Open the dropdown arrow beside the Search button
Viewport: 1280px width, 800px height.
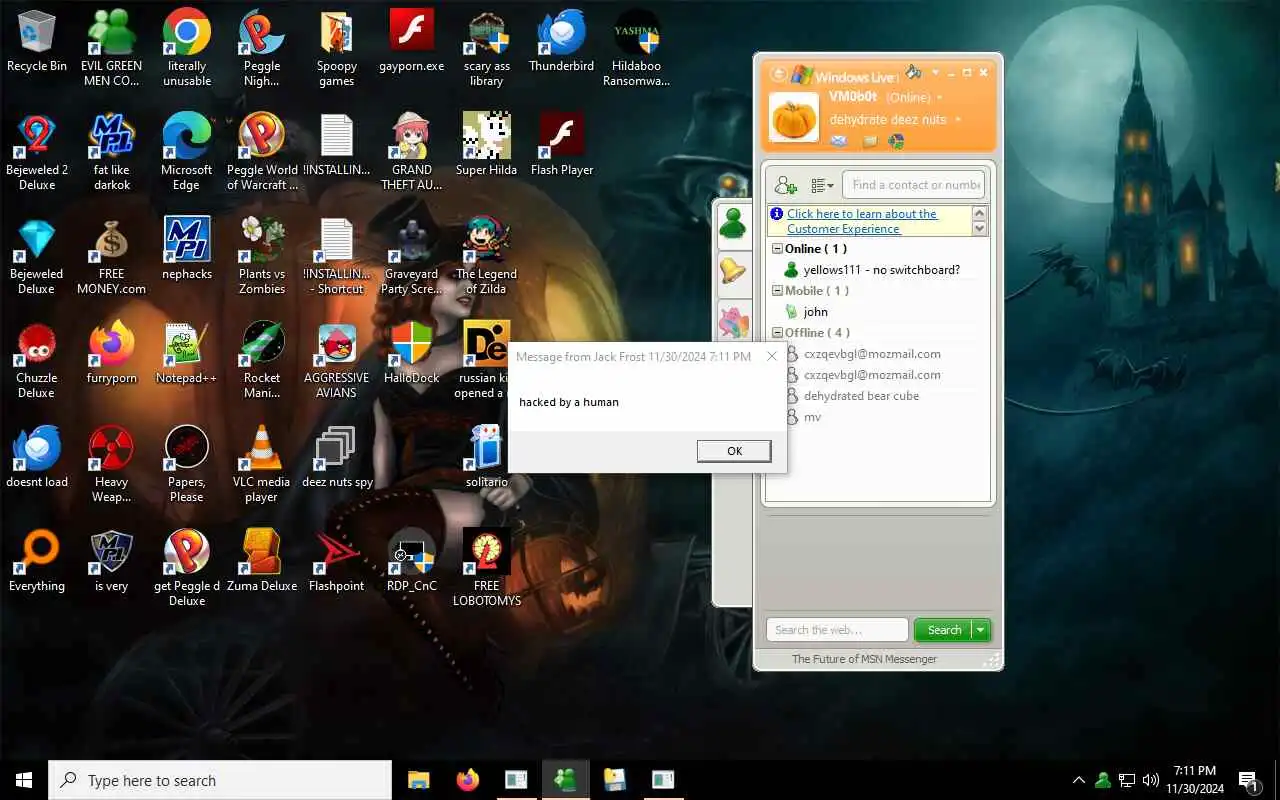pos(981,630)
